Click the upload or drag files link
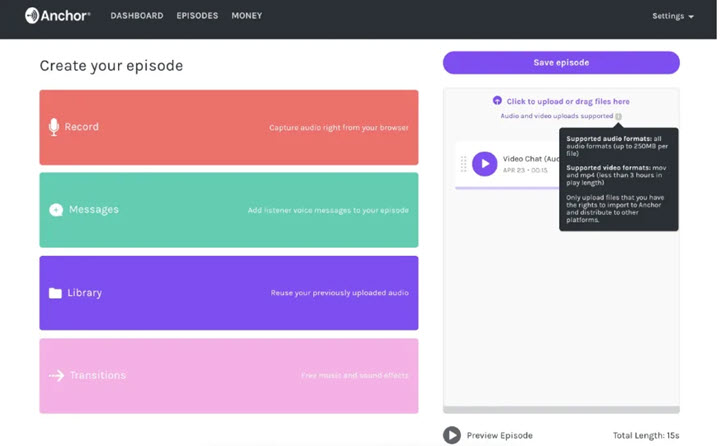 (x=568, y=102)
